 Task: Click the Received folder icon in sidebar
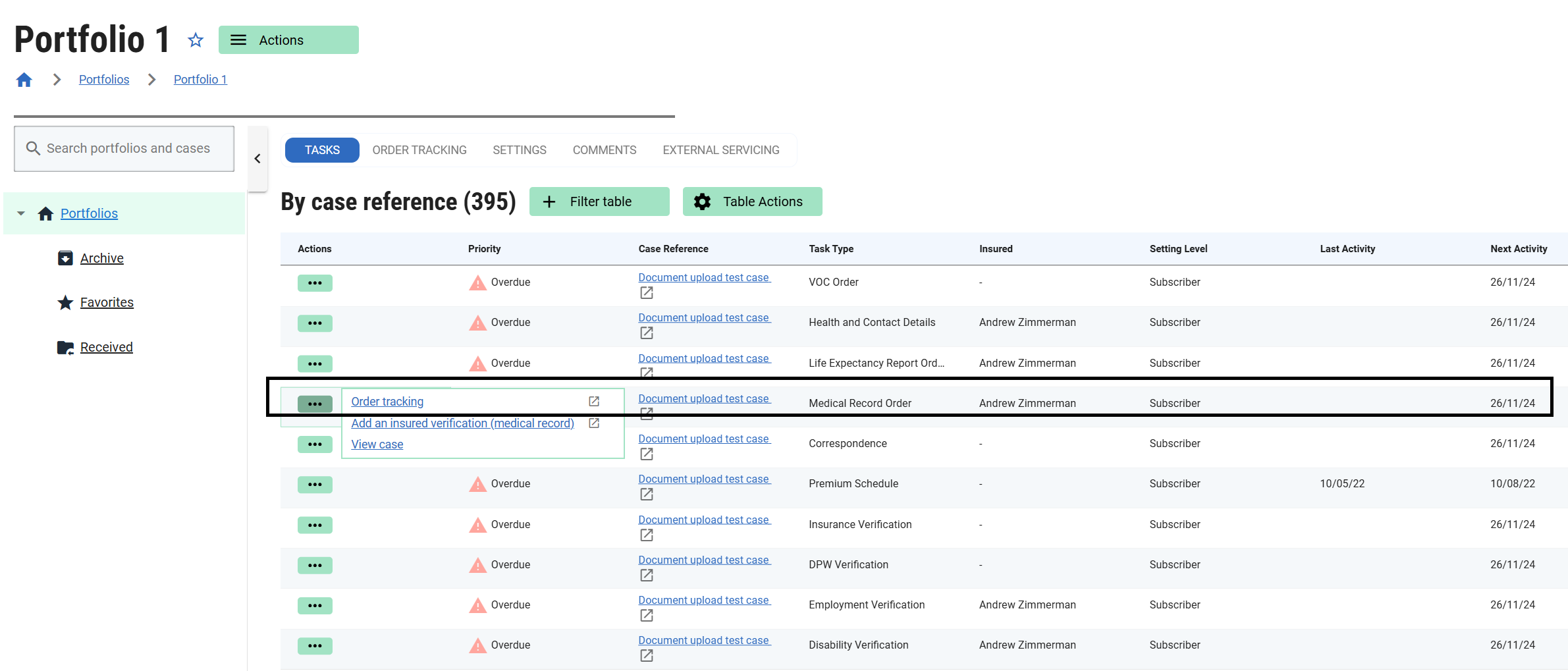[x=65, y=347]
